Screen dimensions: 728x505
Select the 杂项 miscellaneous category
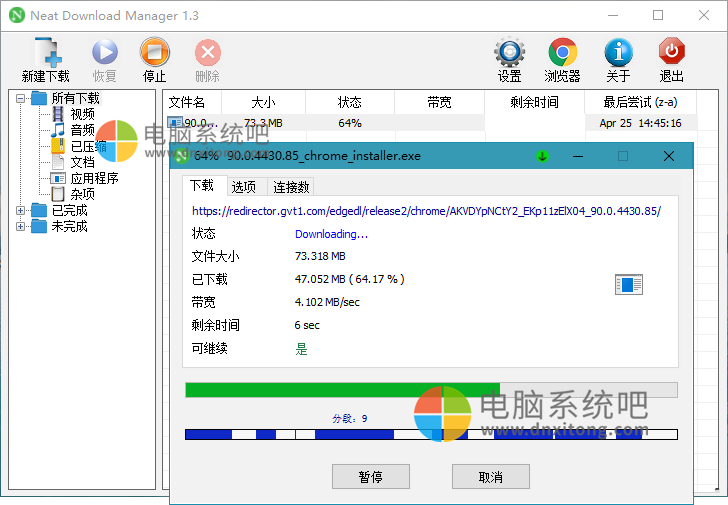pos(82,194)
